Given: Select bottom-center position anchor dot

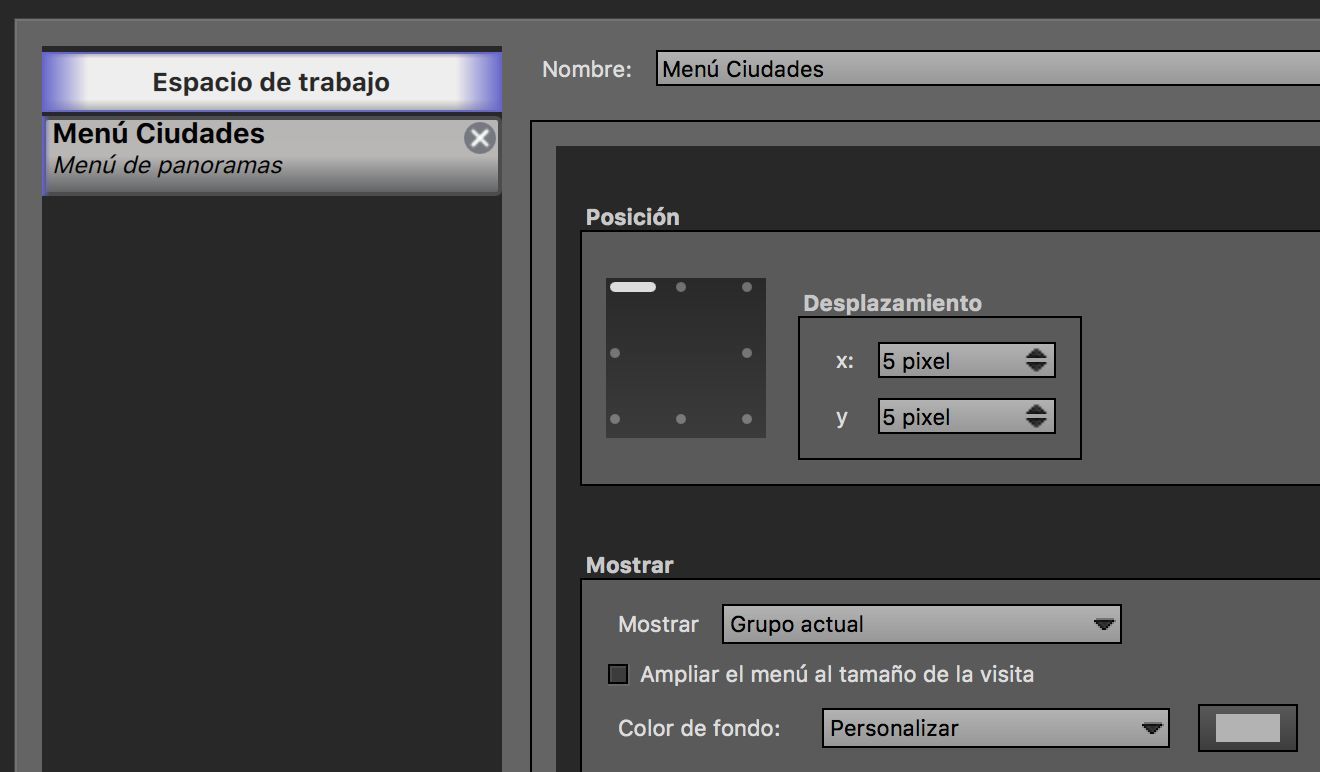Looking at the screenshot, I should (681, 419).
